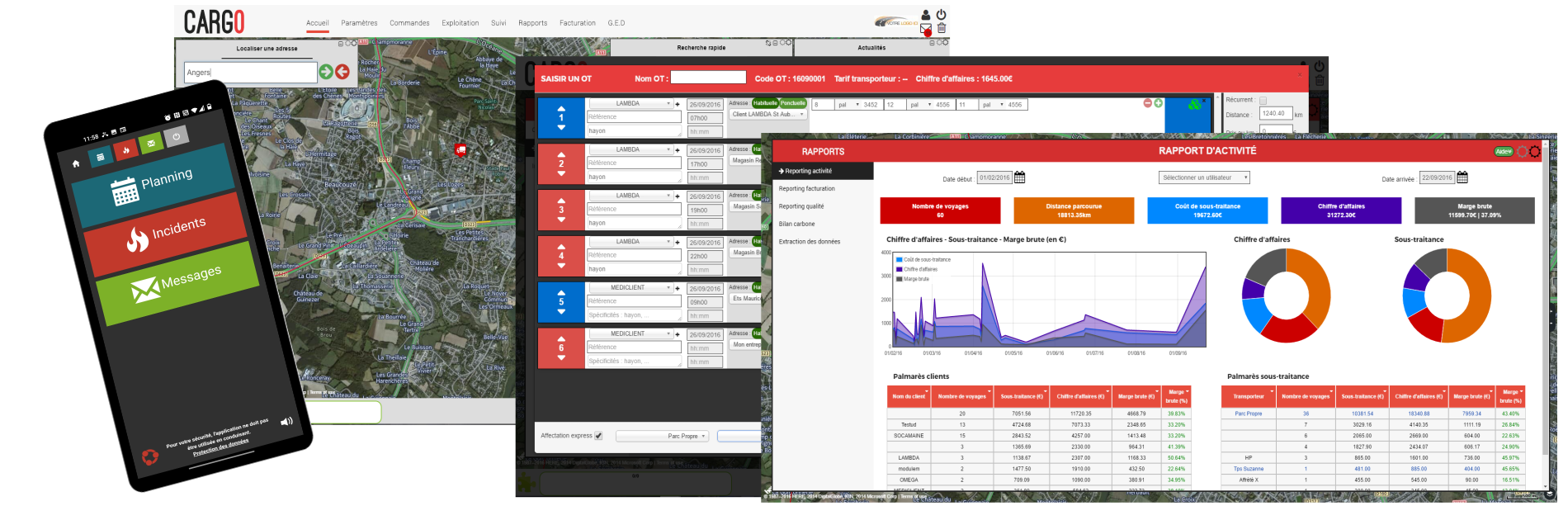Viewport: 1568px width, 520px height.
Task: Open the calendar picker for Date début
Action: pos(1019,177)
